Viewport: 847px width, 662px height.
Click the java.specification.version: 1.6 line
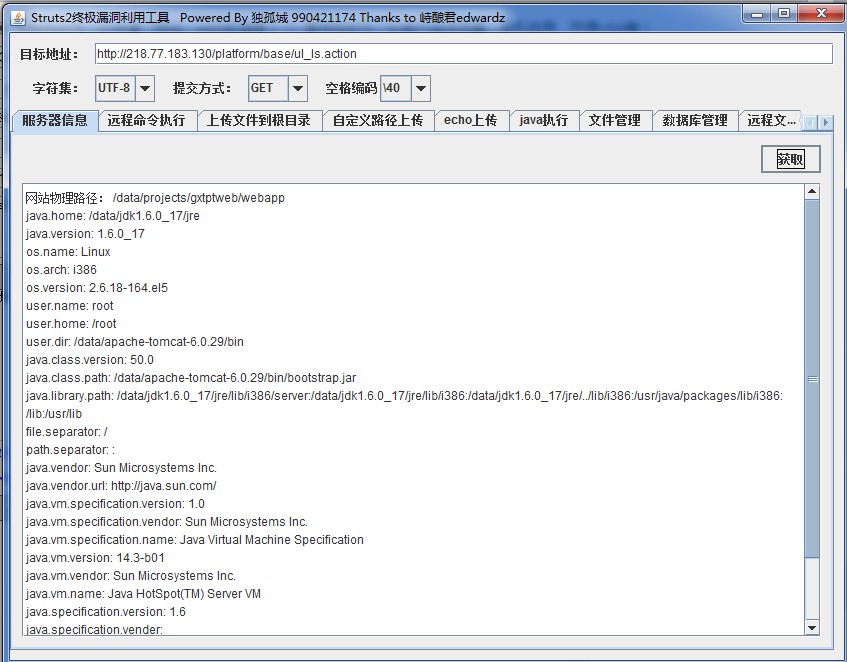106,612
